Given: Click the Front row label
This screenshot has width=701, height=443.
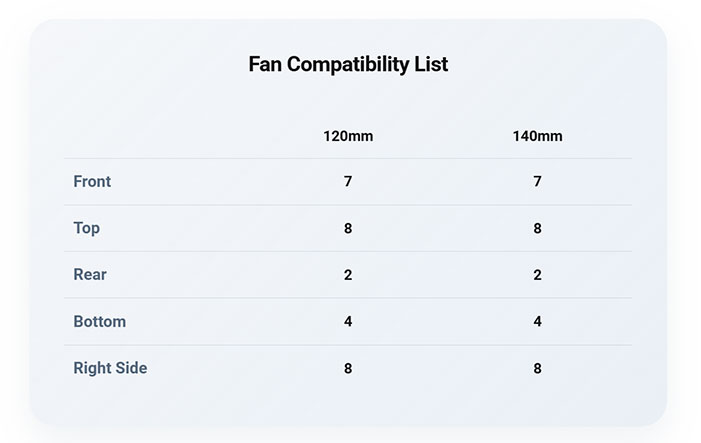Looking at the screenshot, I should [x=92, y=181].
